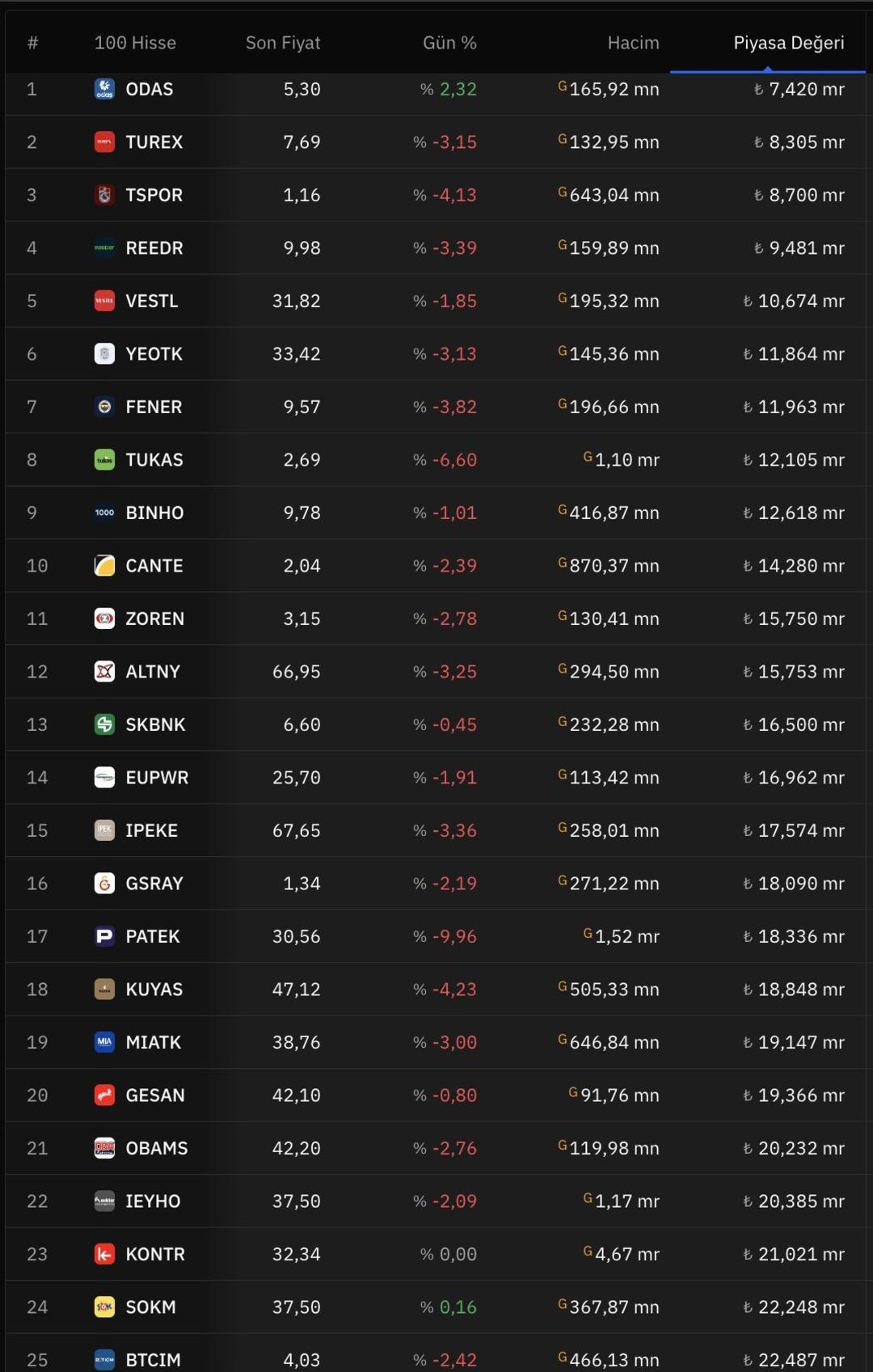Click the GSRAY club logo icon
Image resolution: width=873 pixels, height=1372 pixels.
pyautogui.click(x=104, y=884)
